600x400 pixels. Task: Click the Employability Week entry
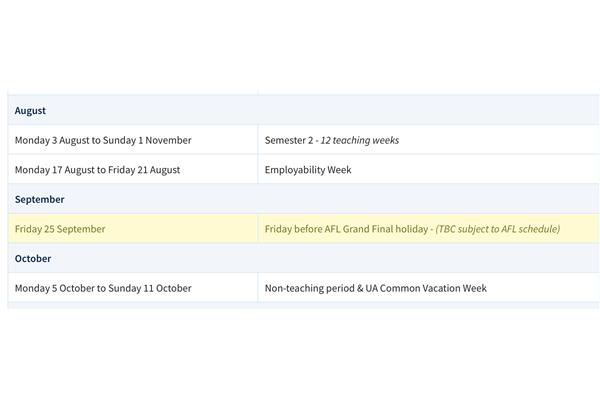coord(308,170)
